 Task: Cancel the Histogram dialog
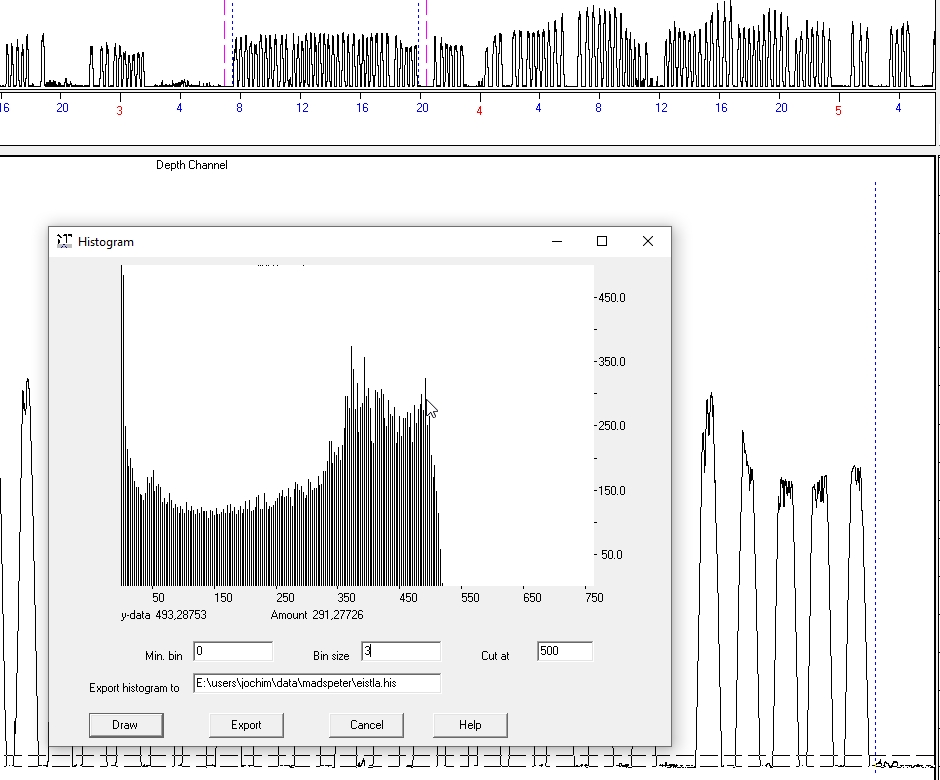point(366,725)
